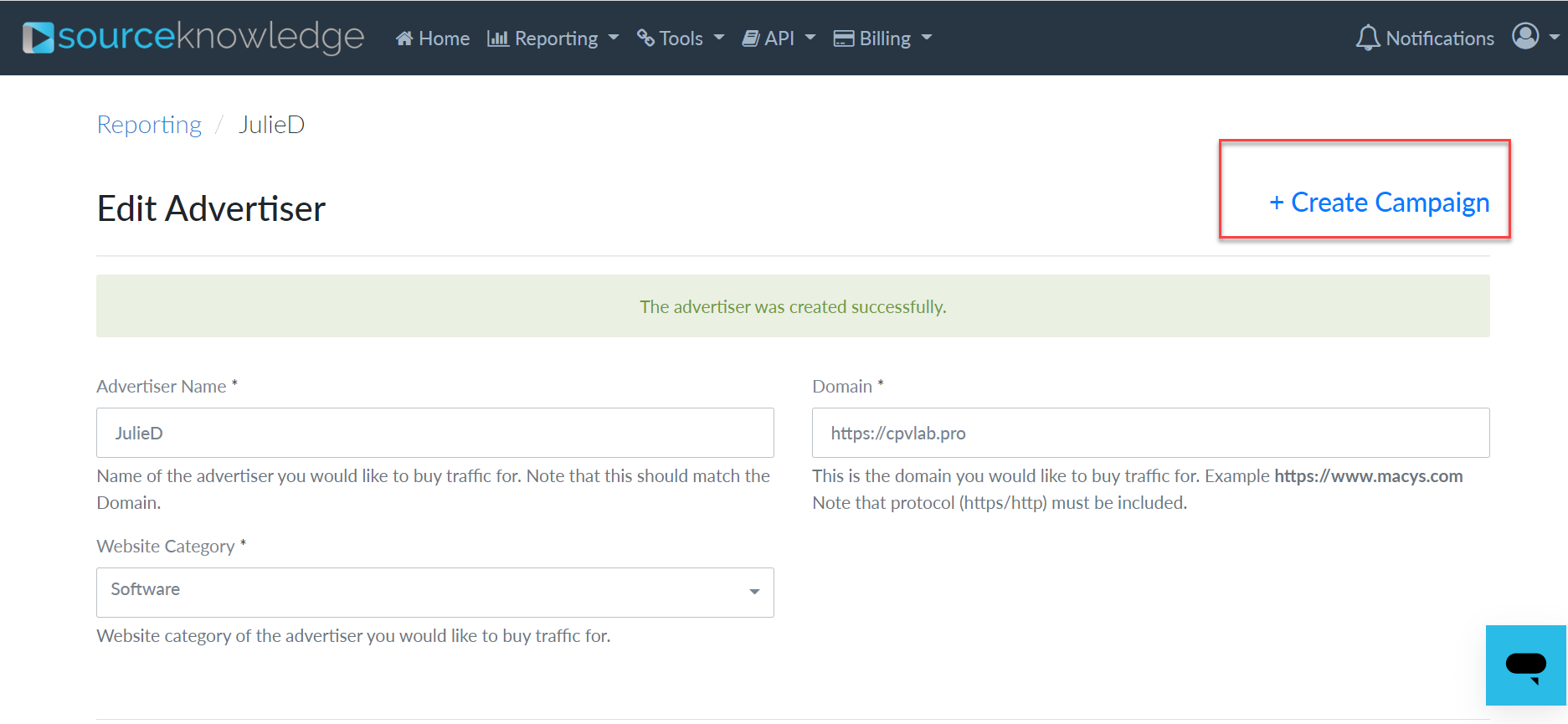Image resolution: width=1568 pixels, height=724 pixels.
Task: Go to Home in navbar
Action: 444,39
